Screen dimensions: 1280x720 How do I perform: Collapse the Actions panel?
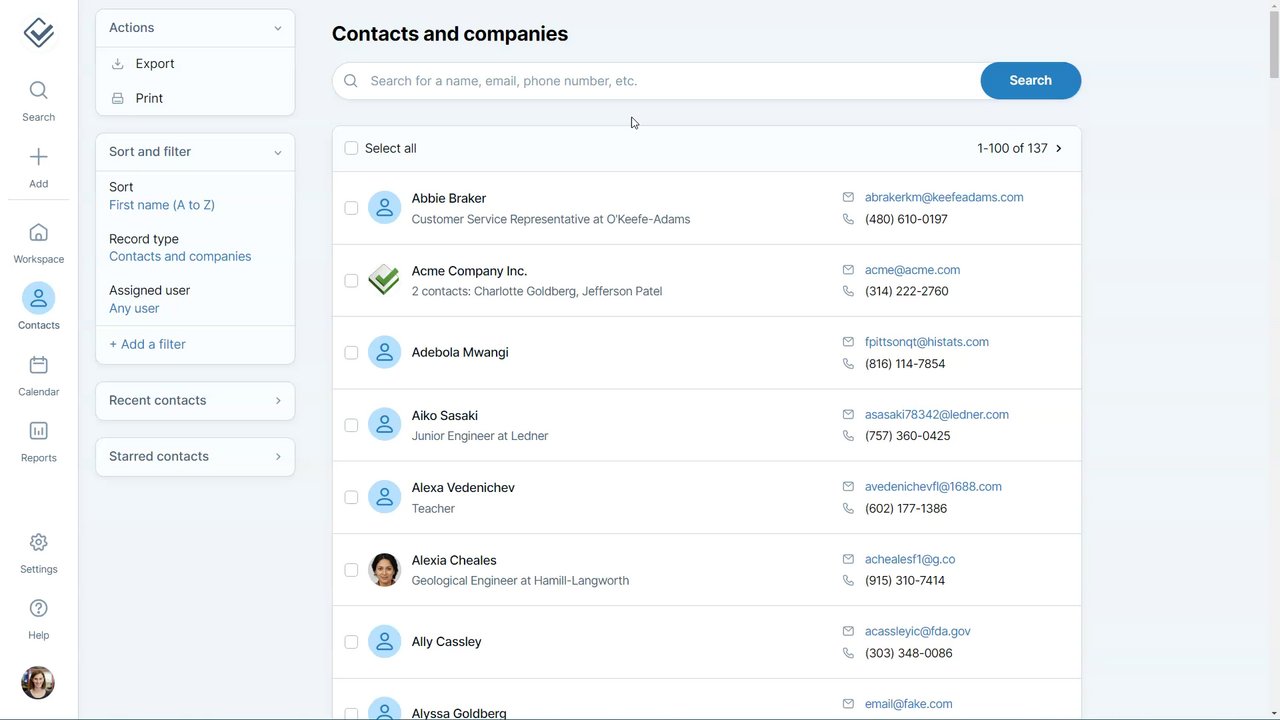click(x=277, y=28)
